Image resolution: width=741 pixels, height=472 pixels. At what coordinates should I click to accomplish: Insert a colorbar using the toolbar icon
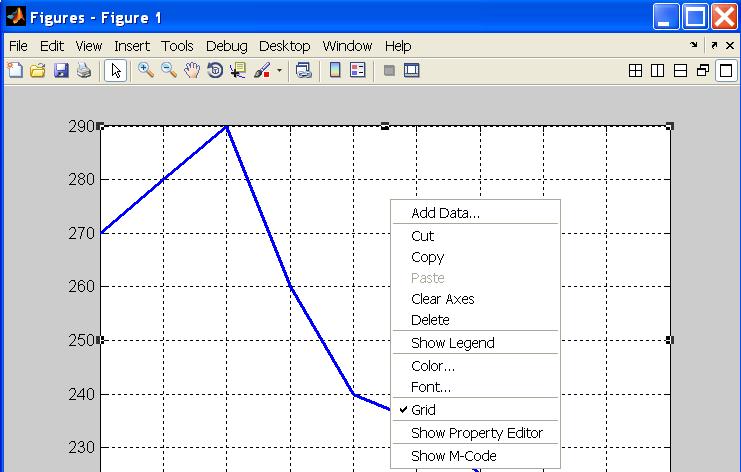click(335, 70)
